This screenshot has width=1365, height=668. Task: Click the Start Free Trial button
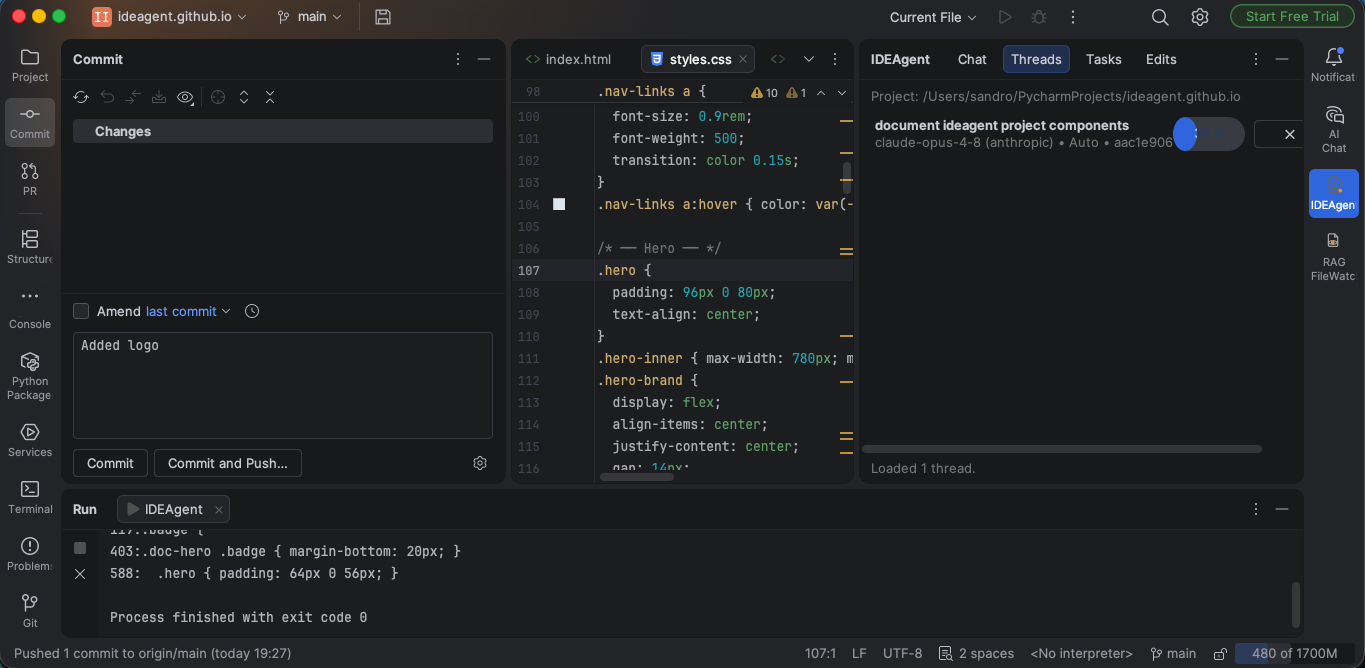pyautogui.click(x=1292, y=16)
